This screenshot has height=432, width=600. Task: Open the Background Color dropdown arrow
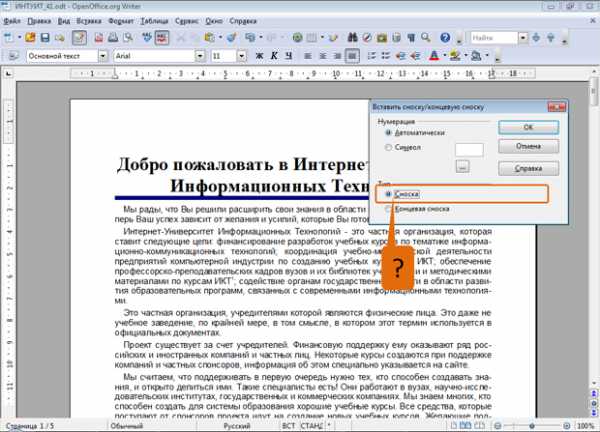[487, 56]
